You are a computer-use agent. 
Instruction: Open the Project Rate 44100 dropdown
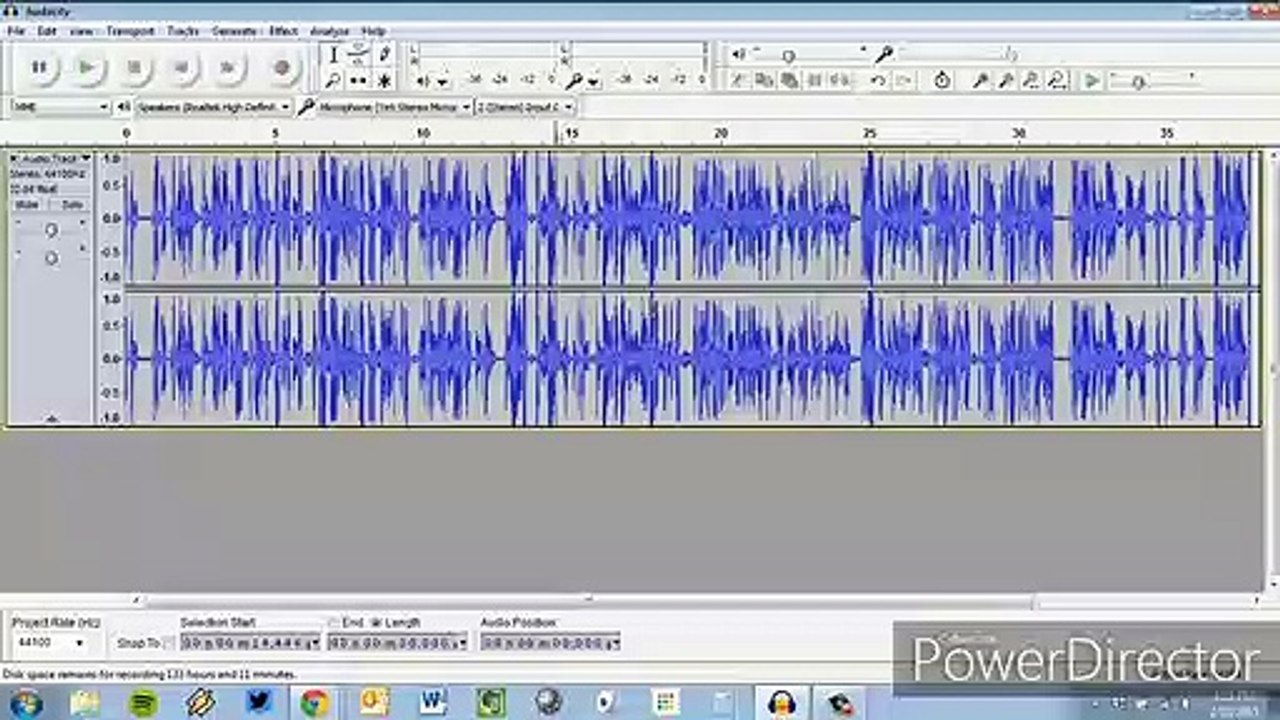click(50, 643)
